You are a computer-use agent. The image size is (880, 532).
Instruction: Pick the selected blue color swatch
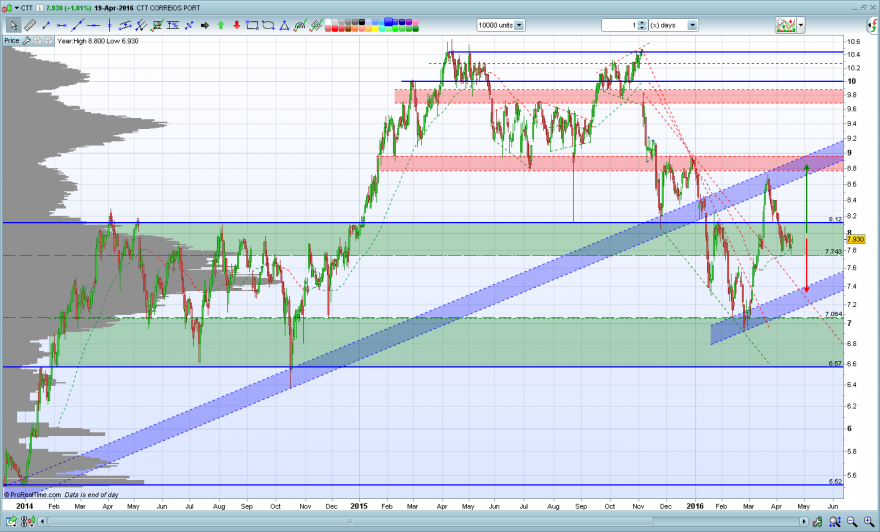pyautogui.click(x=388, y=21)
